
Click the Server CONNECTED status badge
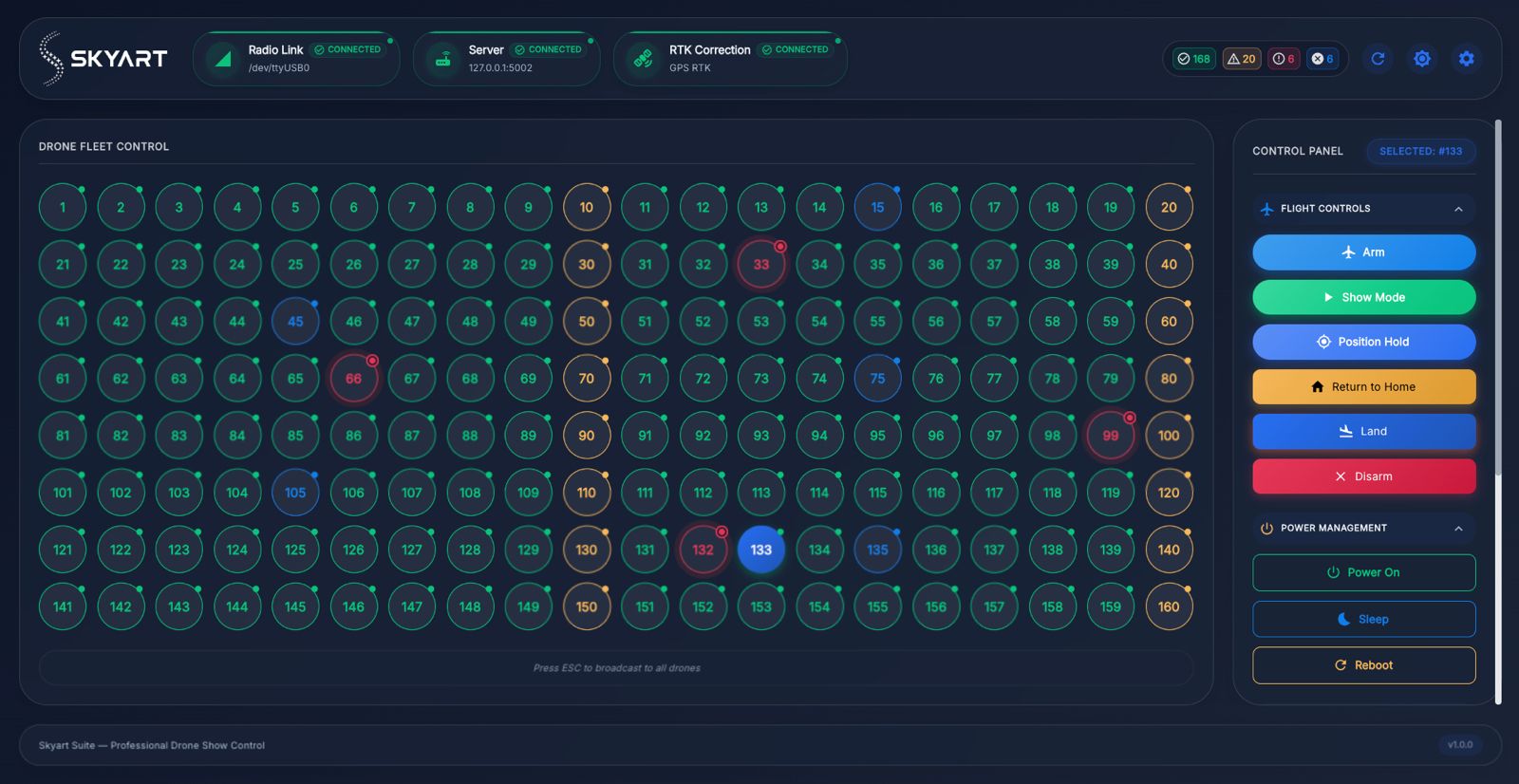pyautogui.click(x=548, y=49)
